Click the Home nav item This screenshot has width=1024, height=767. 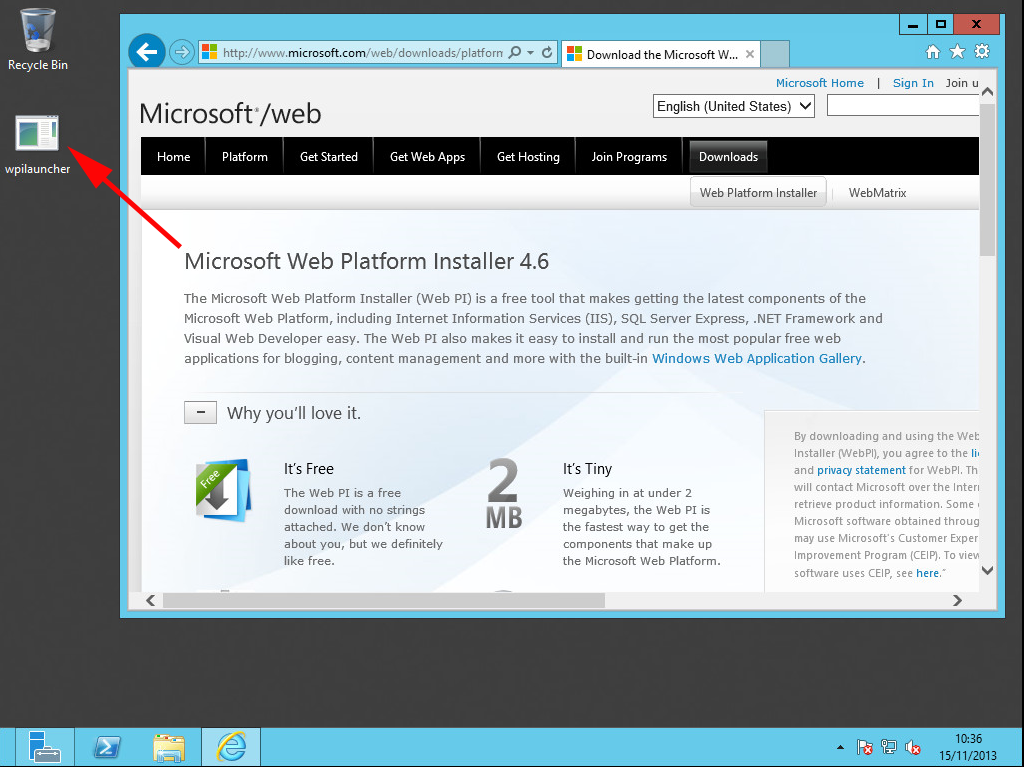tap(173, 157)
